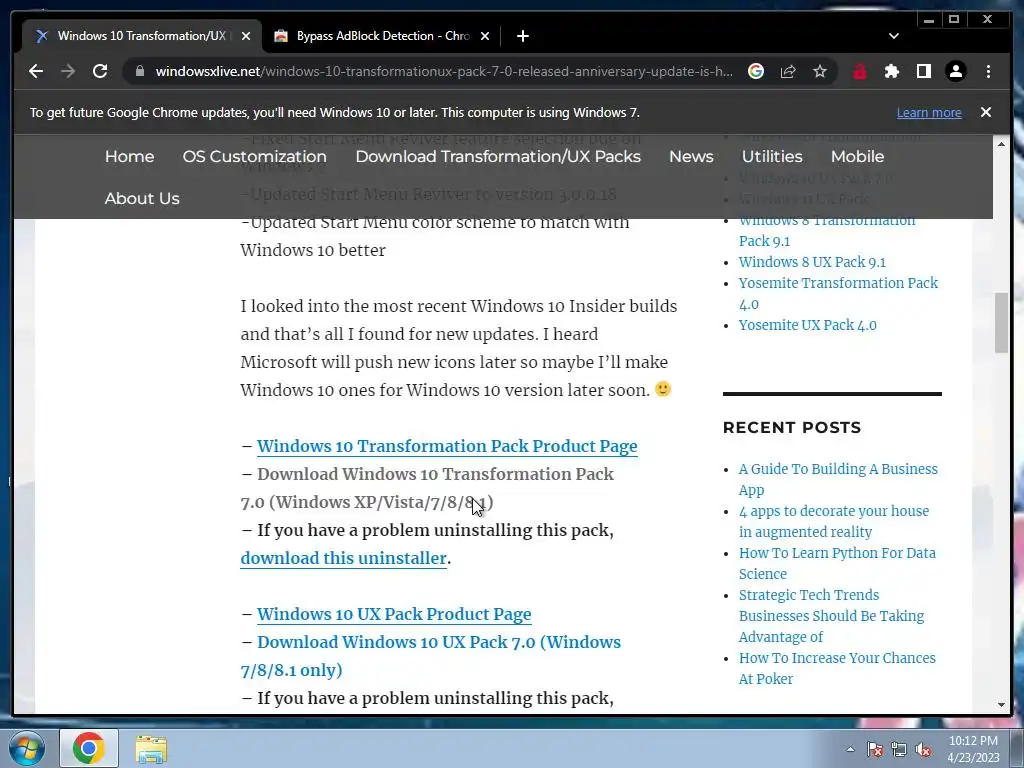Open the Windows Start menu
Viewport: 1024px width, 768px height.
[x=27, y=748]
